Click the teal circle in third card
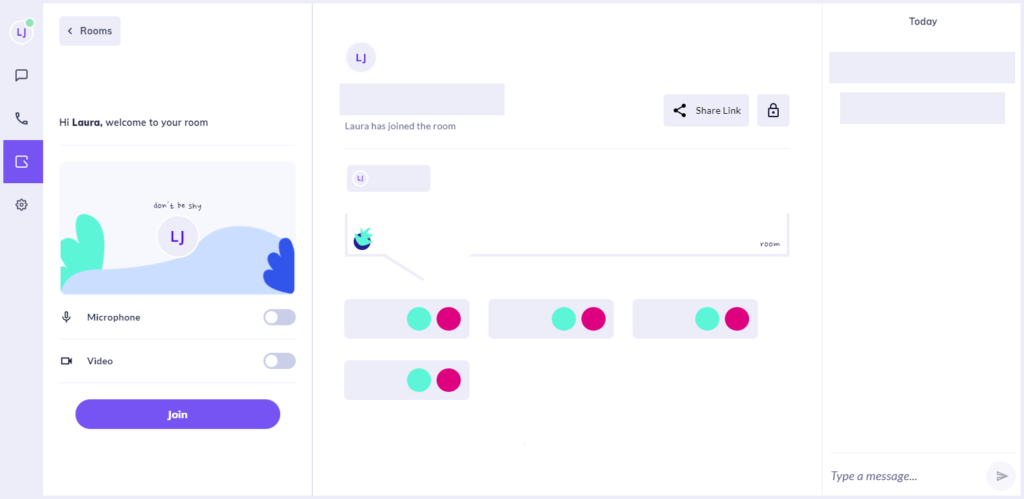Image resolution: width=1024 pixels, height=499 pixels. pos(707,319)
